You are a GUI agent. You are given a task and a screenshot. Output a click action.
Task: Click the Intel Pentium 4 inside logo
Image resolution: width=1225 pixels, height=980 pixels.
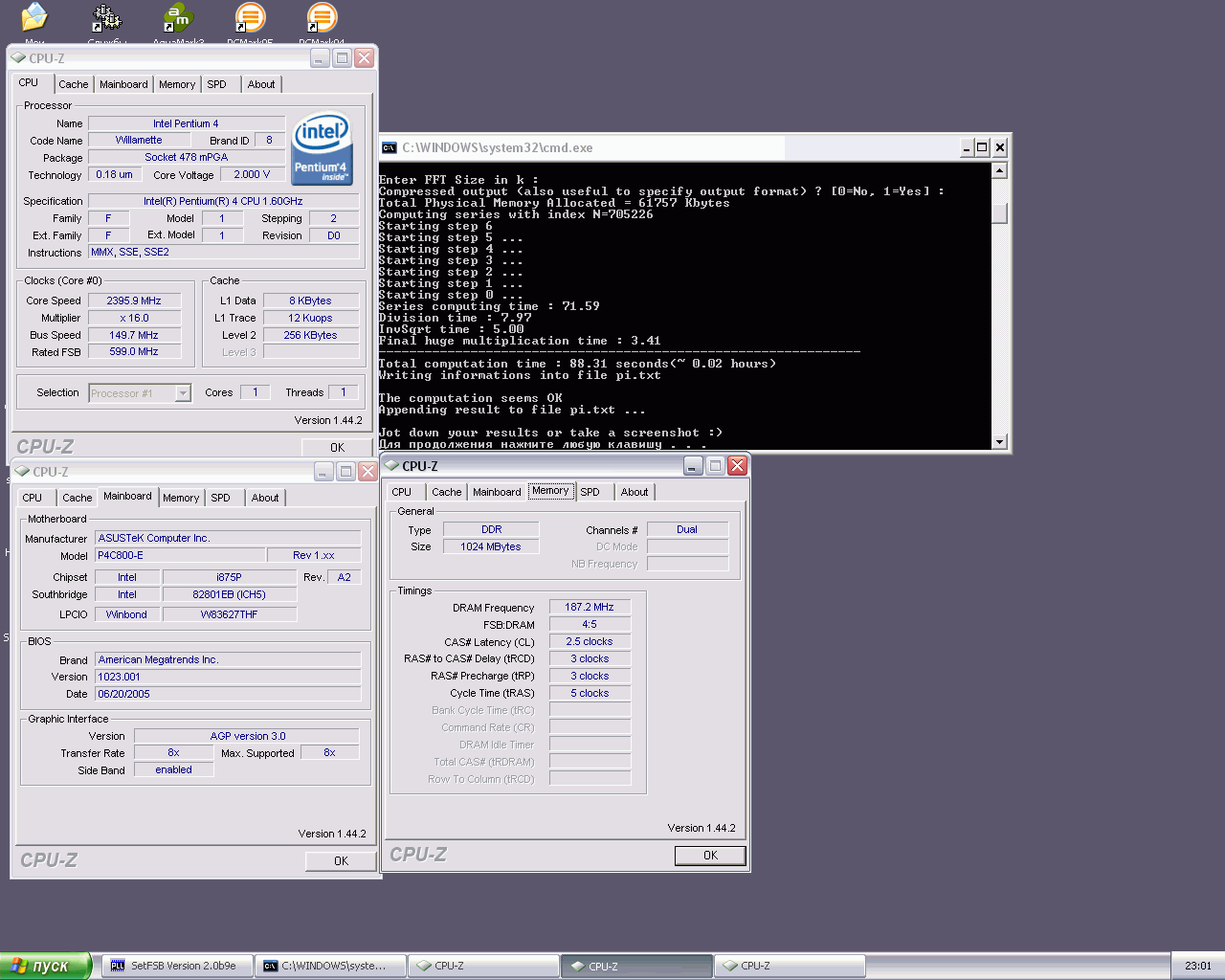coord(322,149)
